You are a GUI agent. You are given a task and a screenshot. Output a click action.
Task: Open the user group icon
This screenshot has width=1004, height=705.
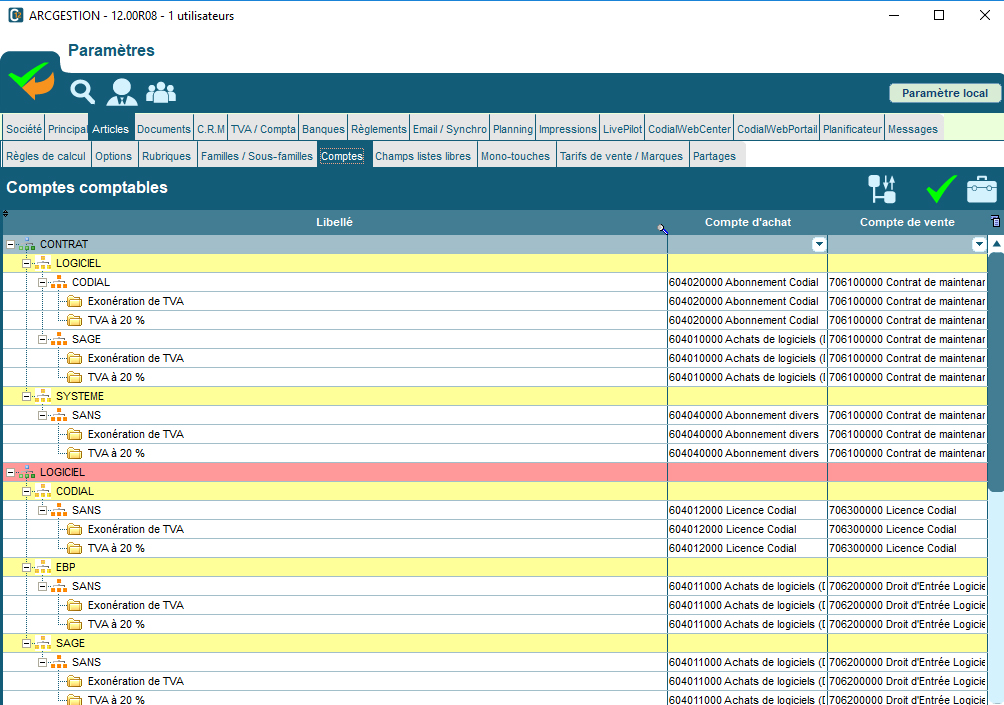(161, 92)
